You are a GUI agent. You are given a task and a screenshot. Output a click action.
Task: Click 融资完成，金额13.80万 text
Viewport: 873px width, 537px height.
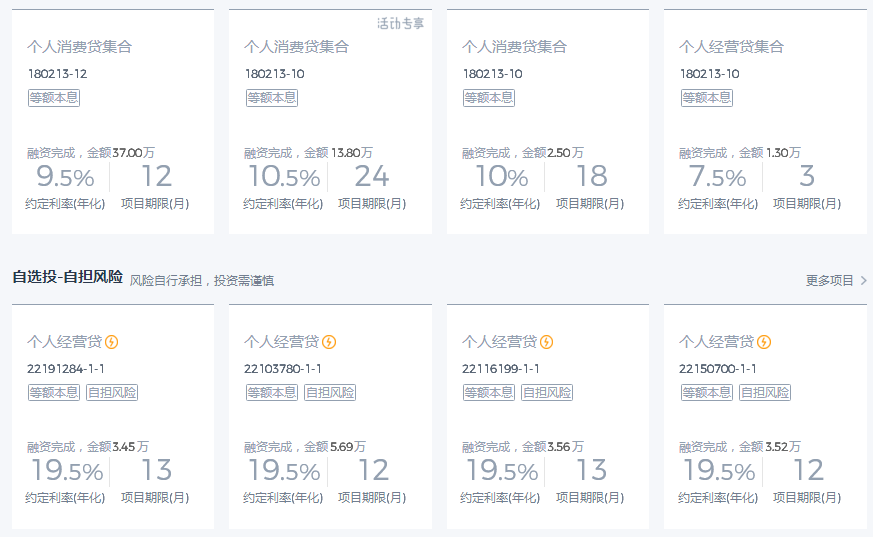tap(308, 152)
